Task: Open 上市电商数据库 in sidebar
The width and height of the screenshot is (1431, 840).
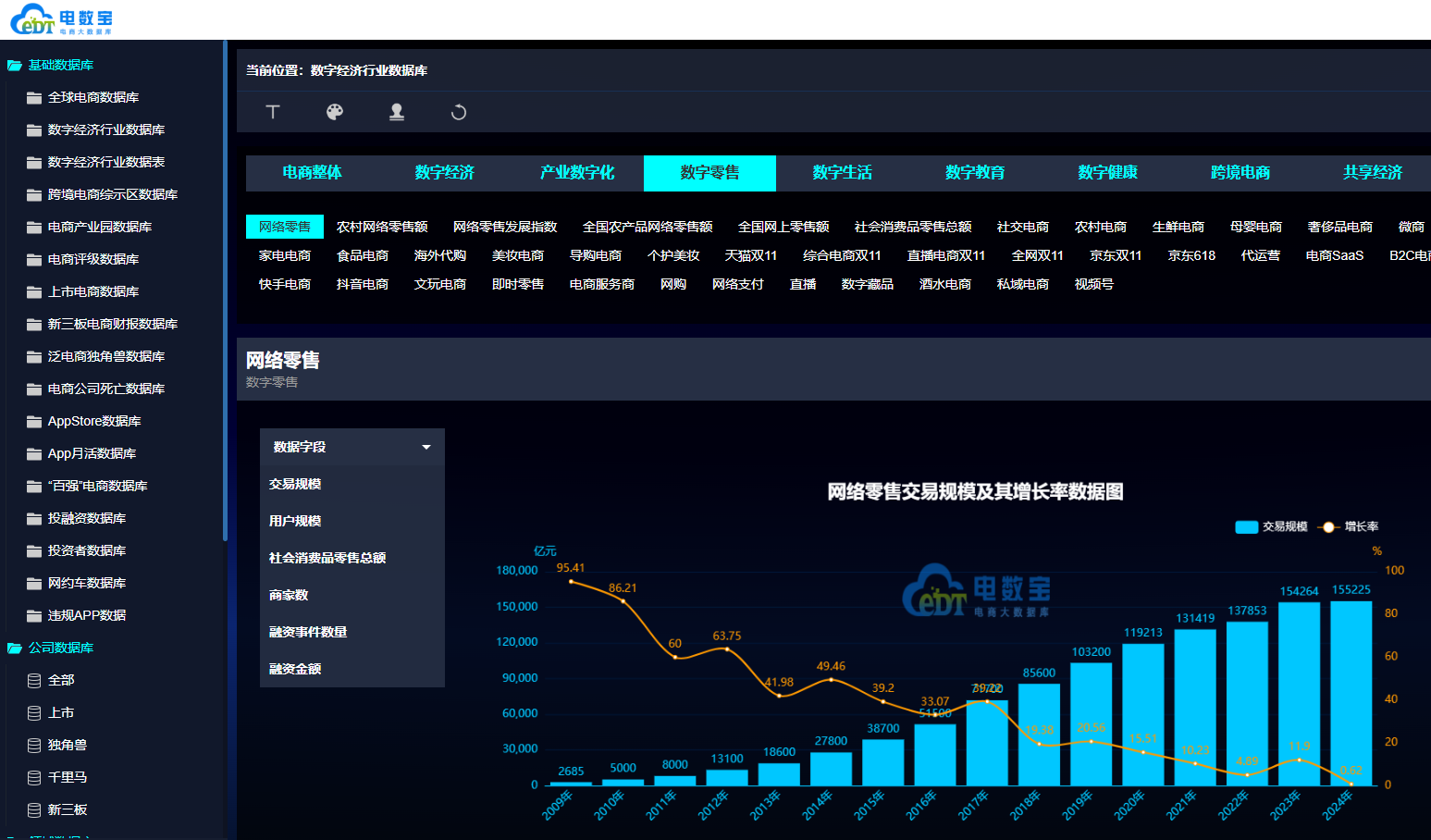Action: coord(93,292)
